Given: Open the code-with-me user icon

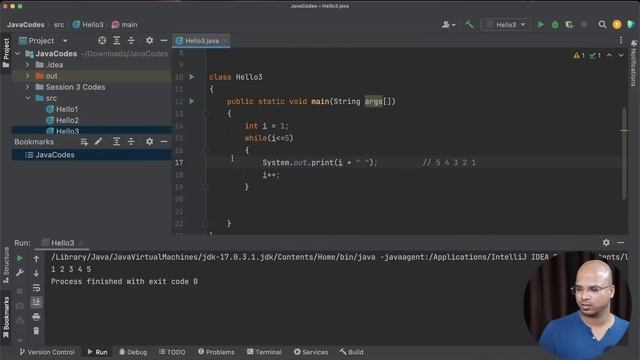Looking at the screenshot, I should coord(448,24).
